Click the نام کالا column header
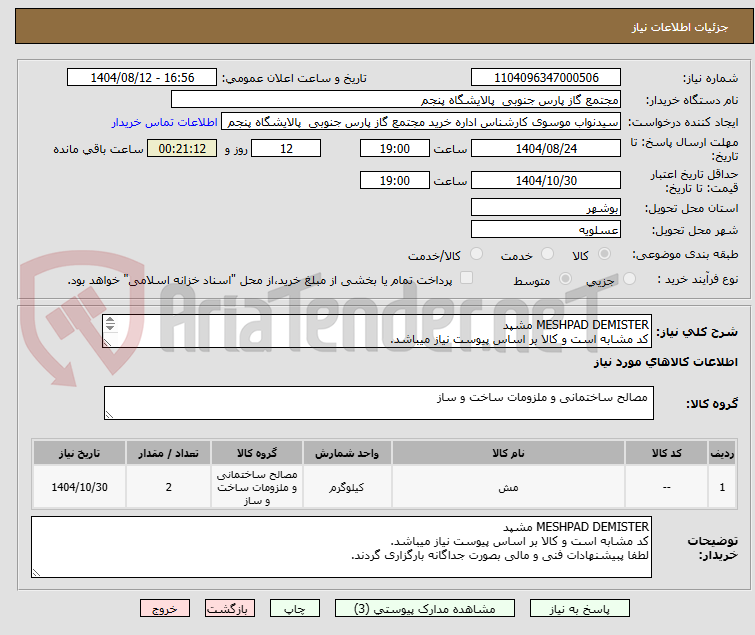755x635 pixels. click(508, 453)
